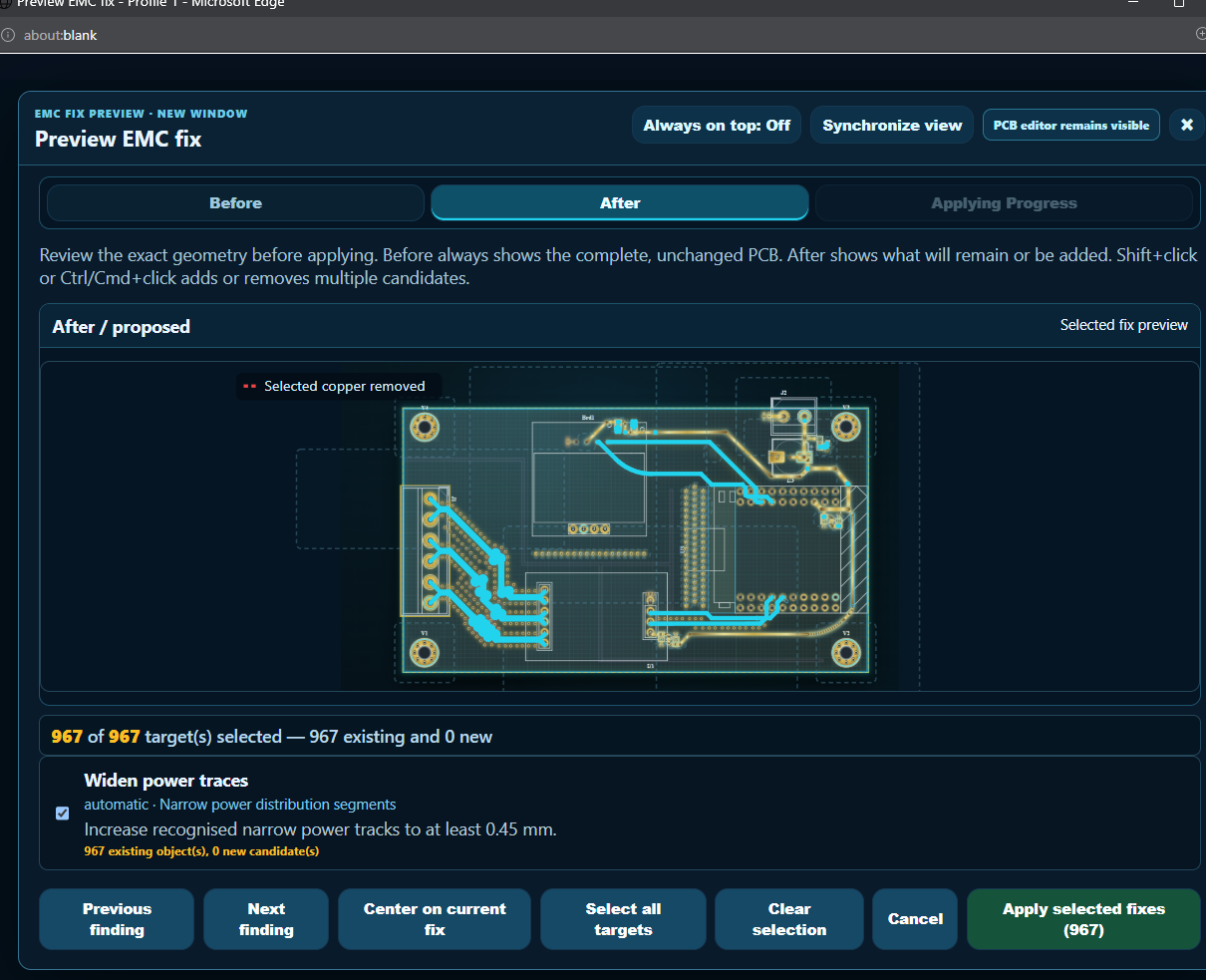Center on current fix
1206x980 pixels.
click(435, 919)
